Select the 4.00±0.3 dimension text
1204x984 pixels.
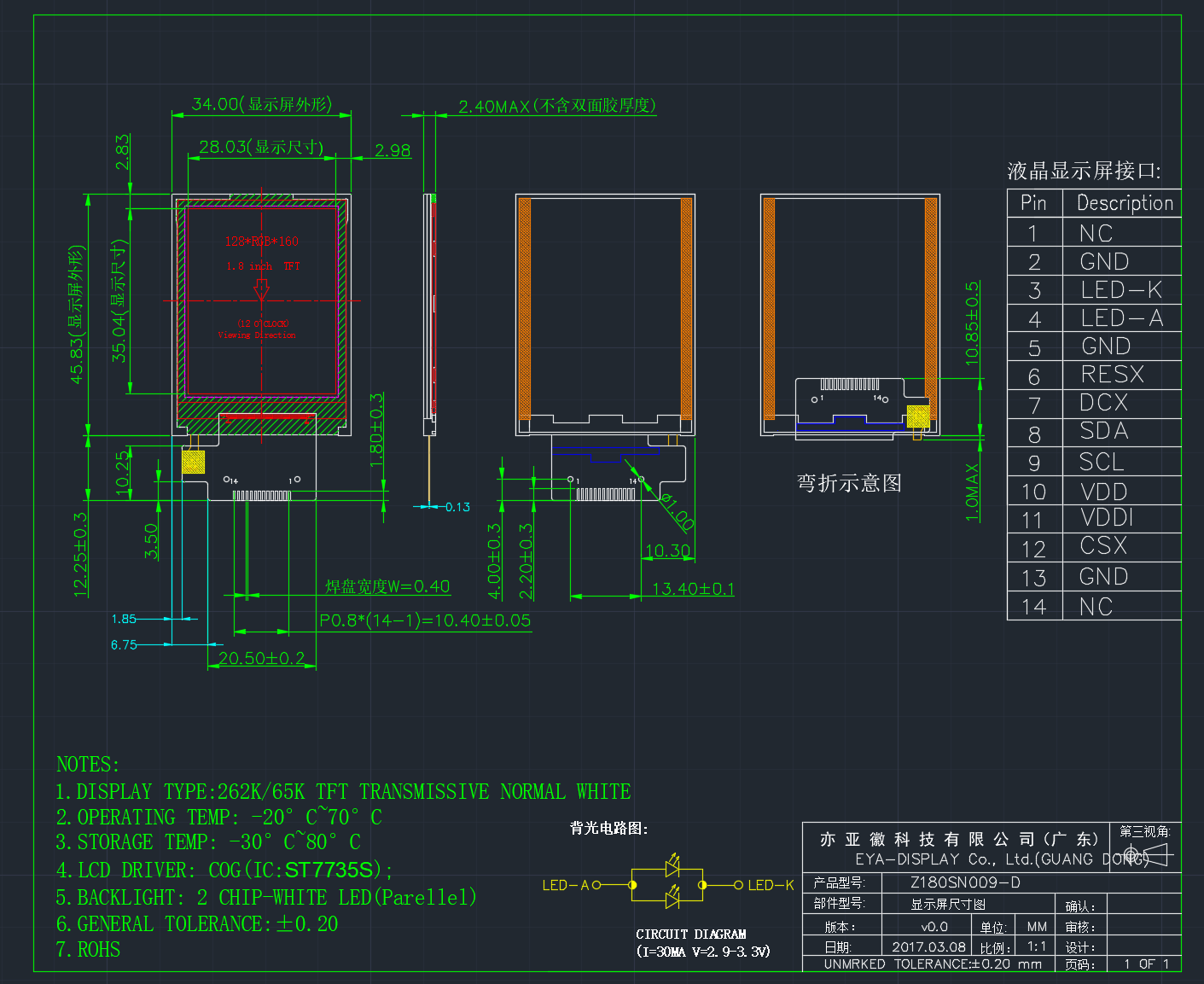coord(494,561)
